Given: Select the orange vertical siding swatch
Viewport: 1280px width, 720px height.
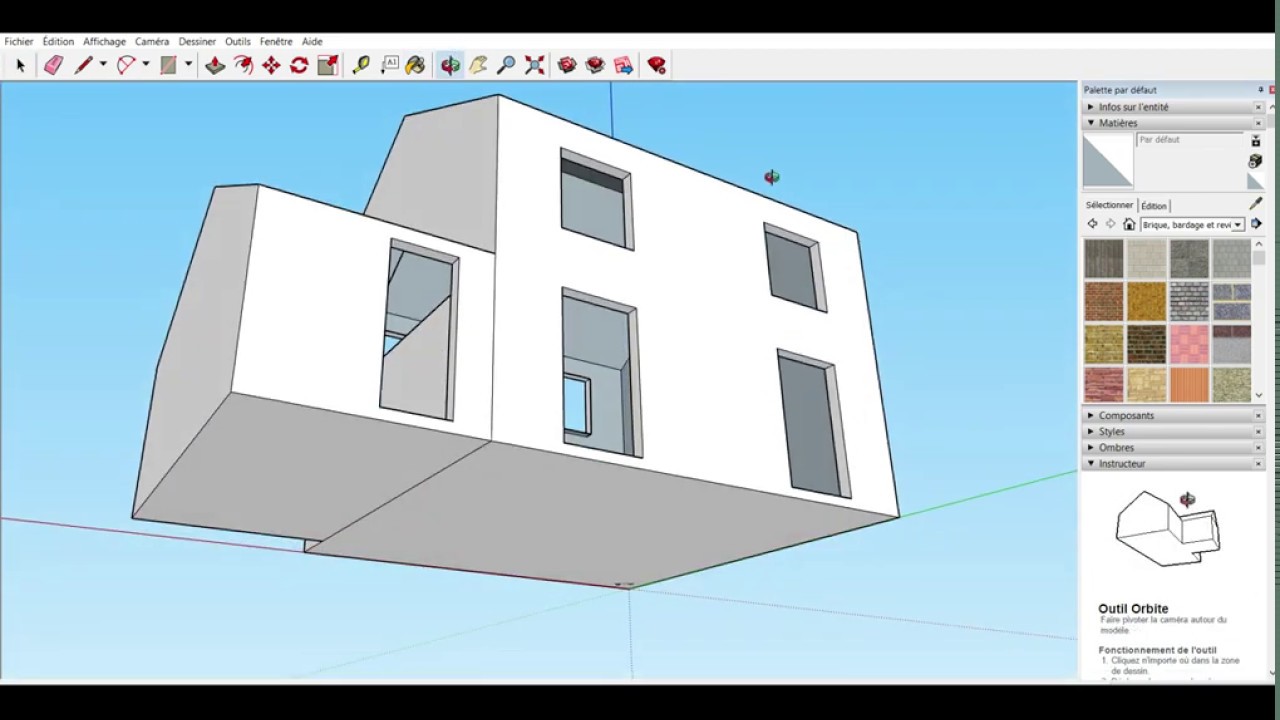Looking at the screenshot, I should 1189,385.
